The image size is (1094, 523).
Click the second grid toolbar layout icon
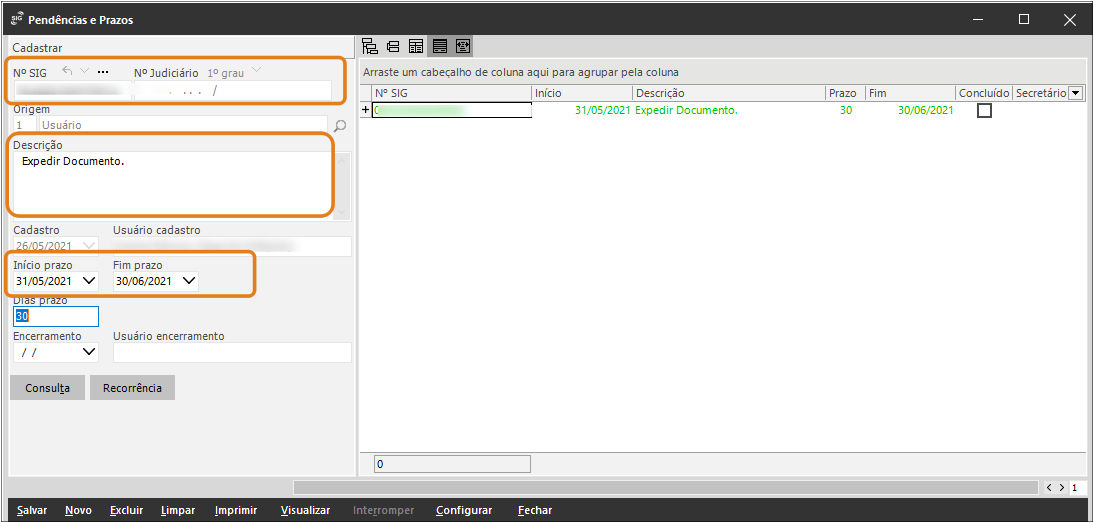point(393,47)
